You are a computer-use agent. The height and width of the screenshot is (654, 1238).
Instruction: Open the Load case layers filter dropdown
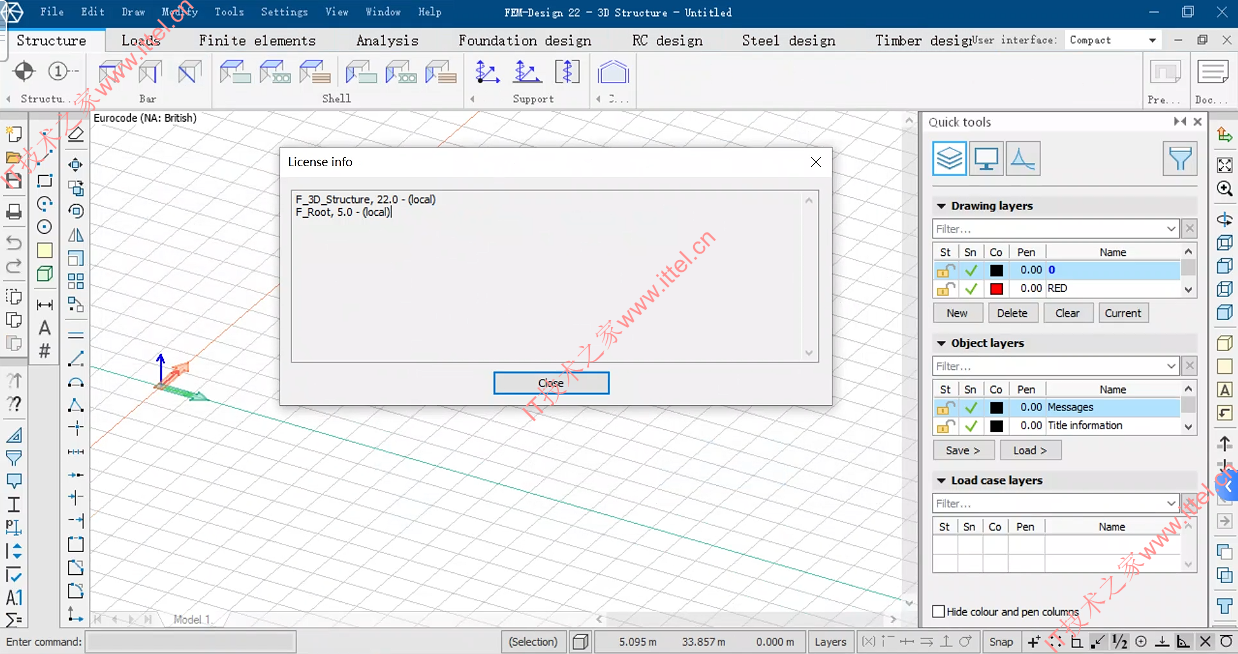click(x=1171, y=503)
